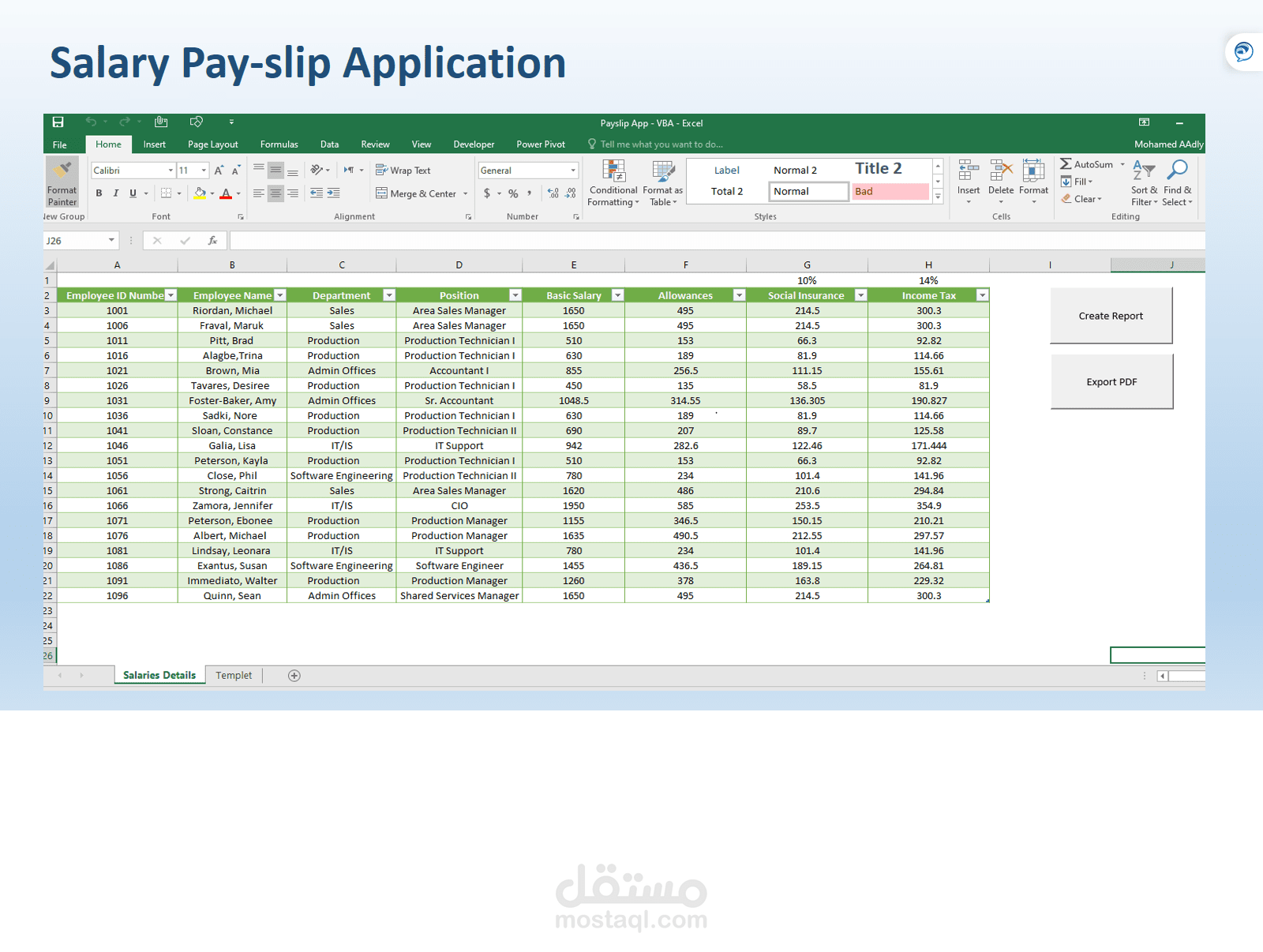The width and height of the screenshot is (1263, 952).
Task: Toggle bold formatting
Action: (99, 193)
